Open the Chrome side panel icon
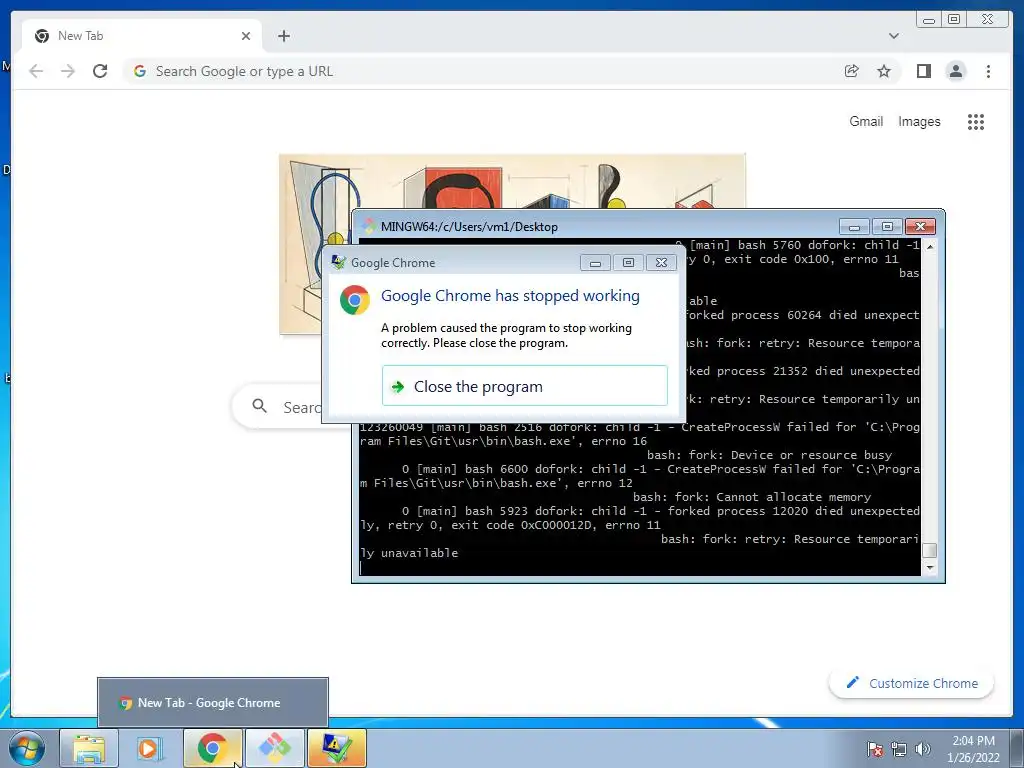1024x768 pixels. click(x=923, y=71)
